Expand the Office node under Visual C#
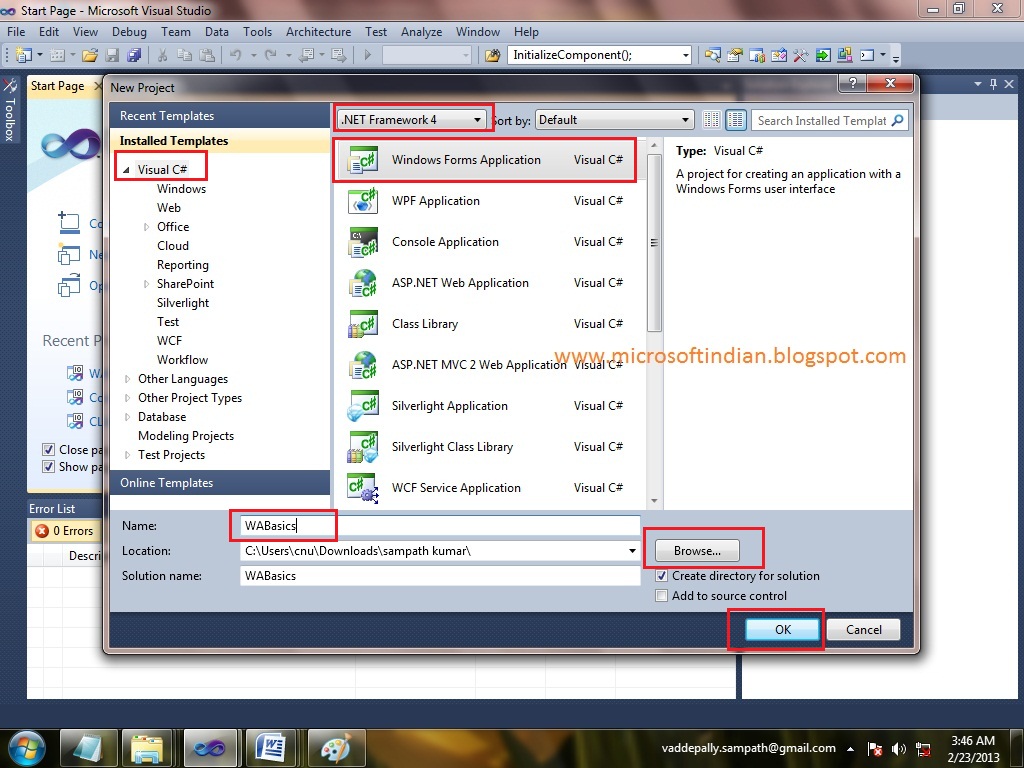This screenshot has width=1024, height=768. pyautogui.click(x=145, y=226)
